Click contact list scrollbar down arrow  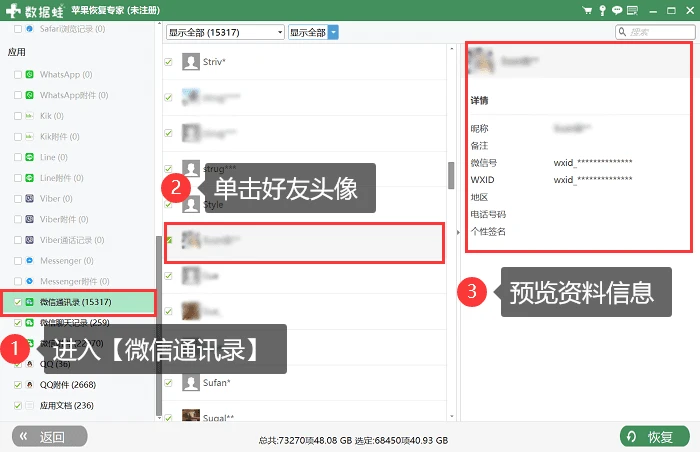(x=451, y=416)
